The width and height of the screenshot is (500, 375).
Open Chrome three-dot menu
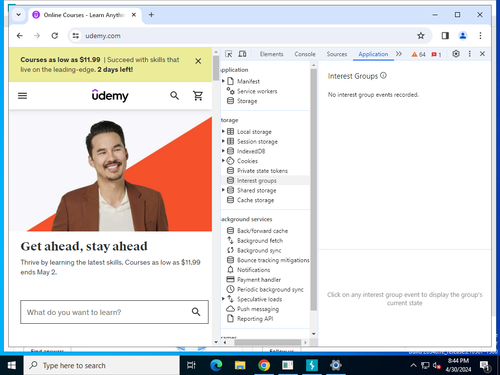coord(480,36)
